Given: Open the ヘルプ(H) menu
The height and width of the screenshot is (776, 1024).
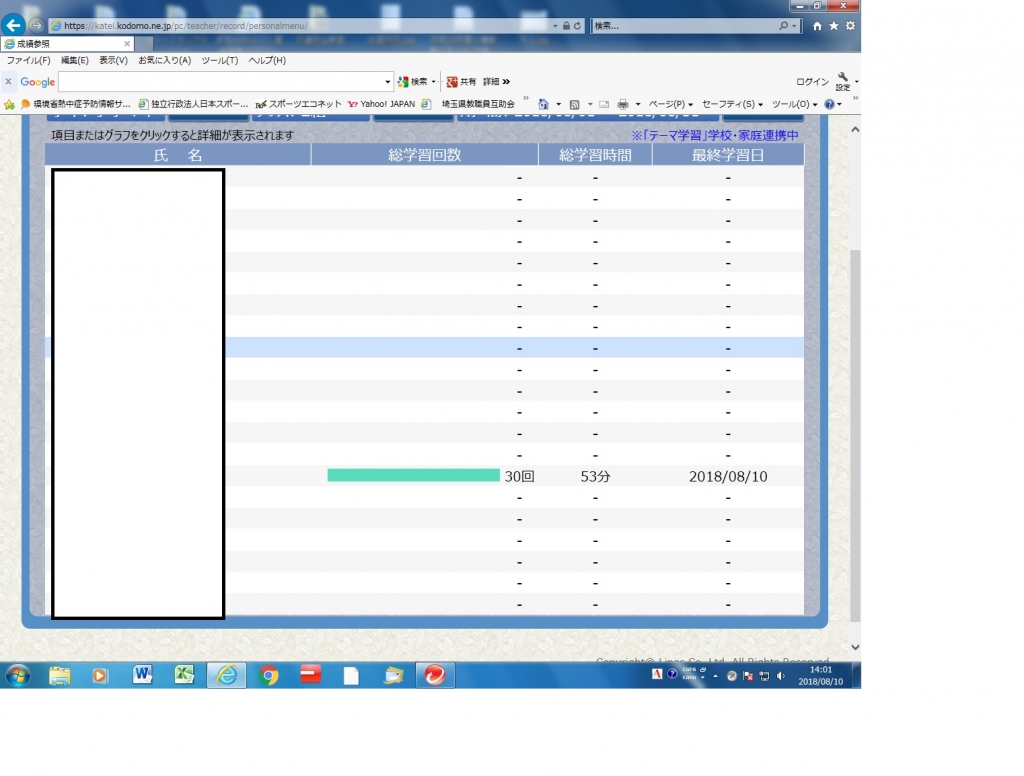Looking at the screenshot, I should [x=267, y=60].
